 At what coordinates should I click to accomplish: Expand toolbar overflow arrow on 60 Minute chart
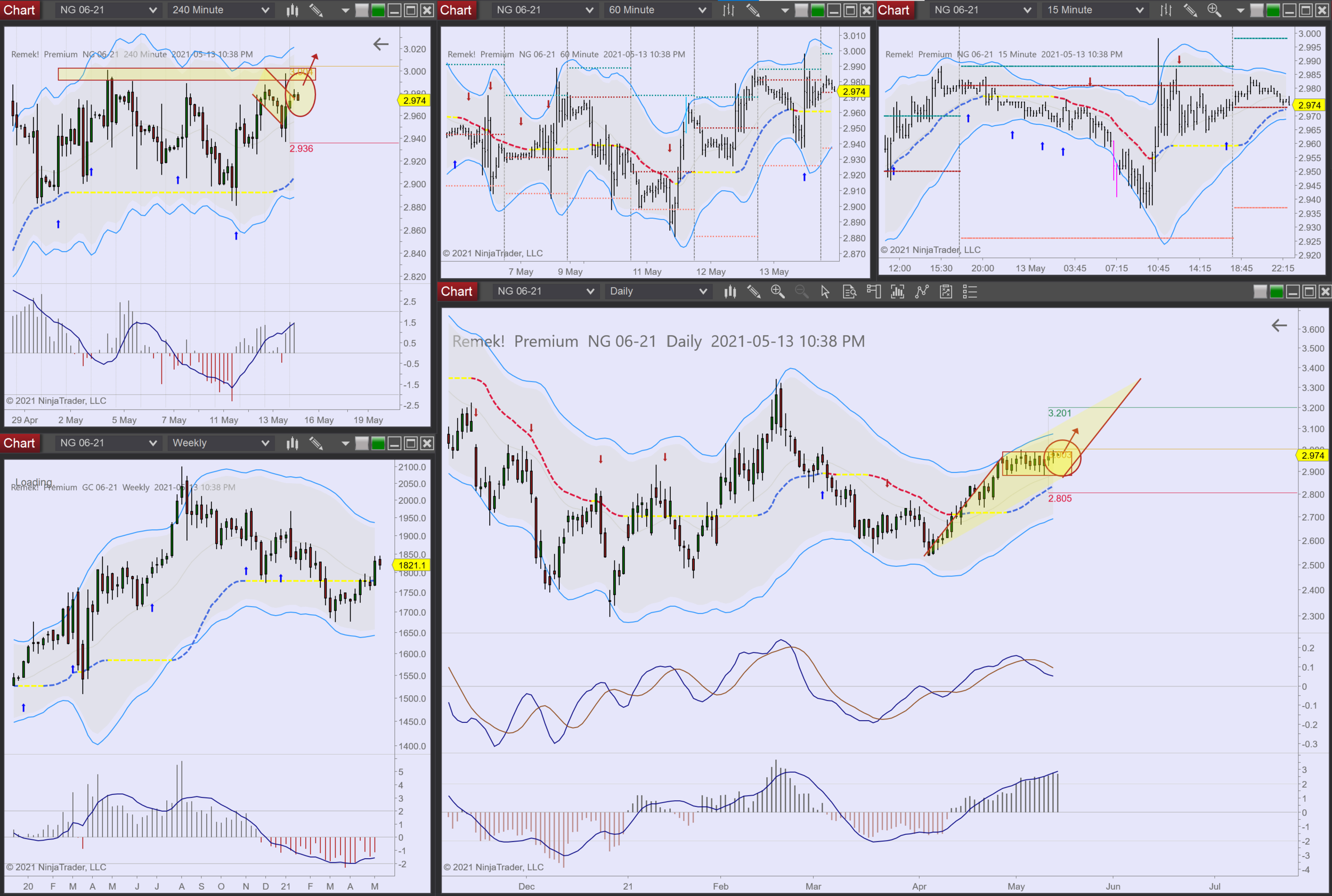point(785,10)
